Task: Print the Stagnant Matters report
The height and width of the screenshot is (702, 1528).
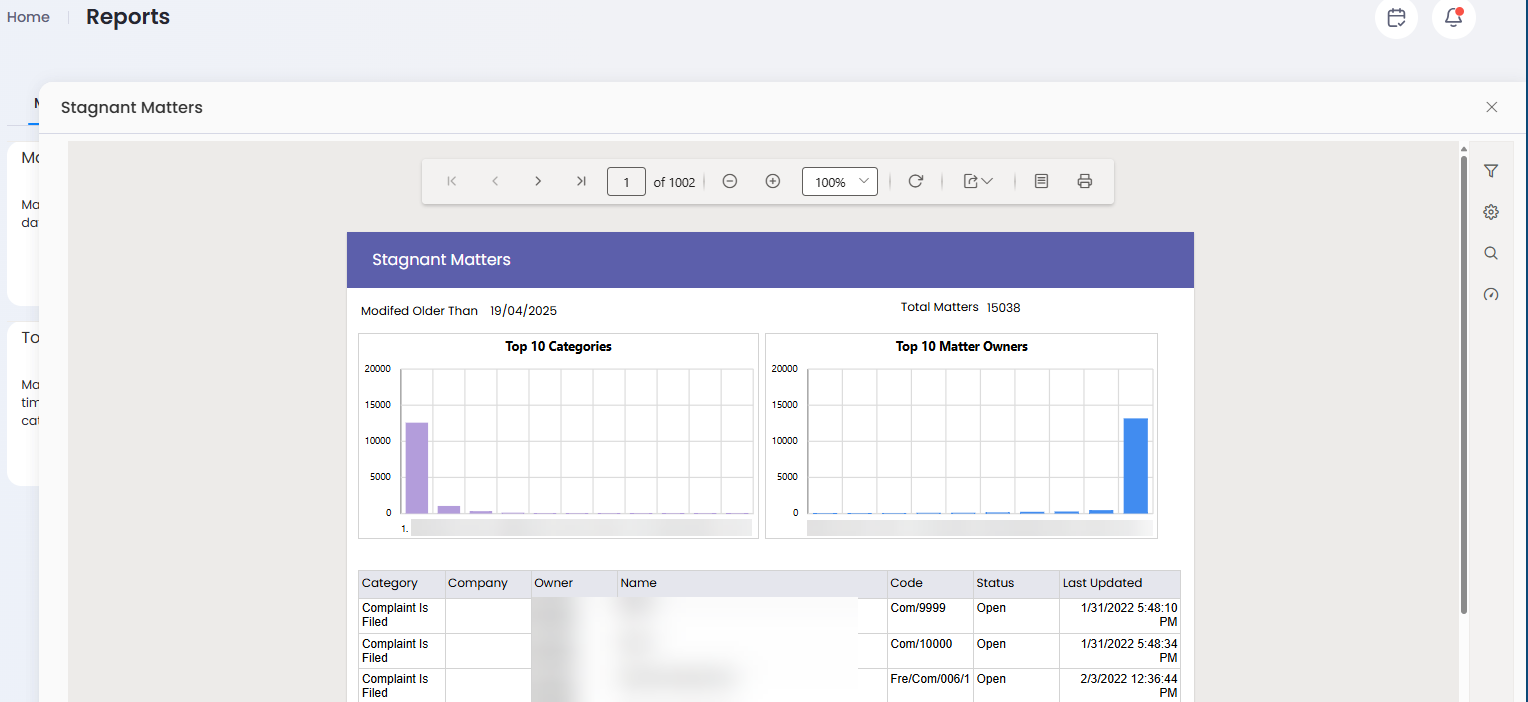Action: point(1085,181)
